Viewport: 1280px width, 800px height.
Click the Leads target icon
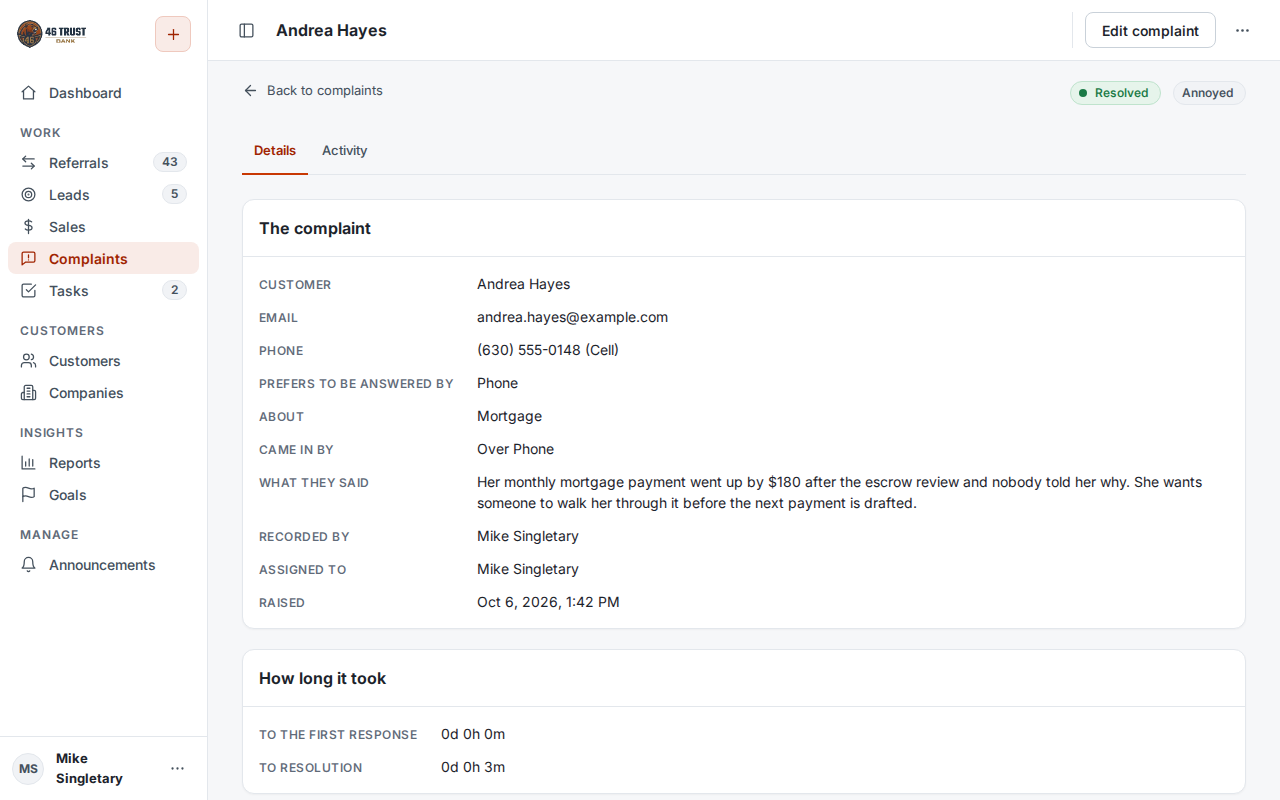[x=29, y=195]
